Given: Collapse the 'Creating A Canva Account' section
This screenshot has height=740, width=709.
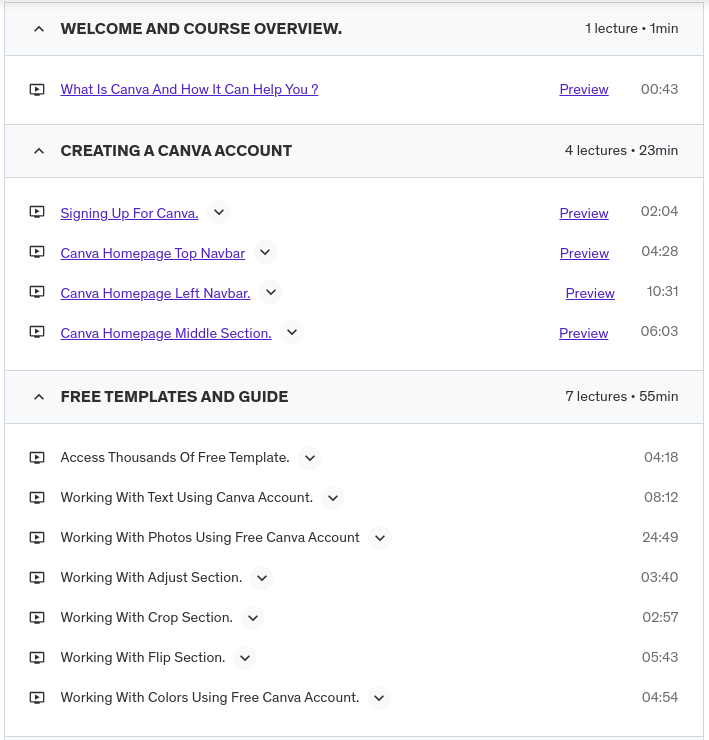Looking at the screenshot, I should 39,151.
